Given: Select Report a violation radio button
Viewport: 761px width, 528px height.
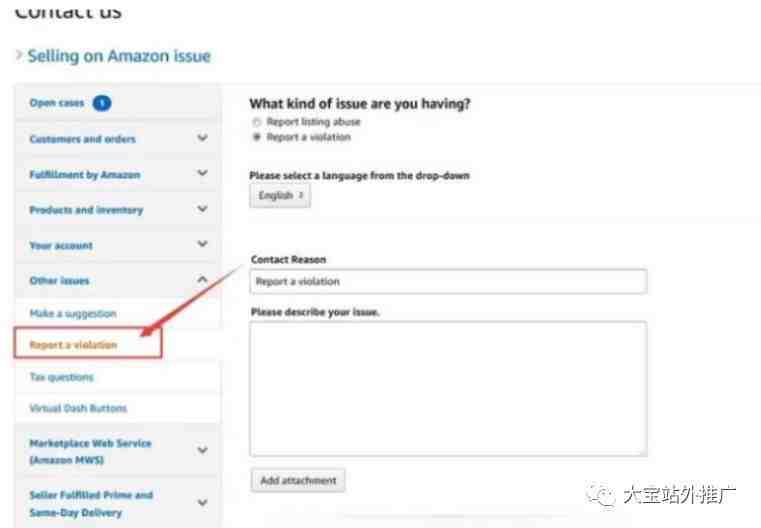Looking at the screenshot, I should pos(257,137).
